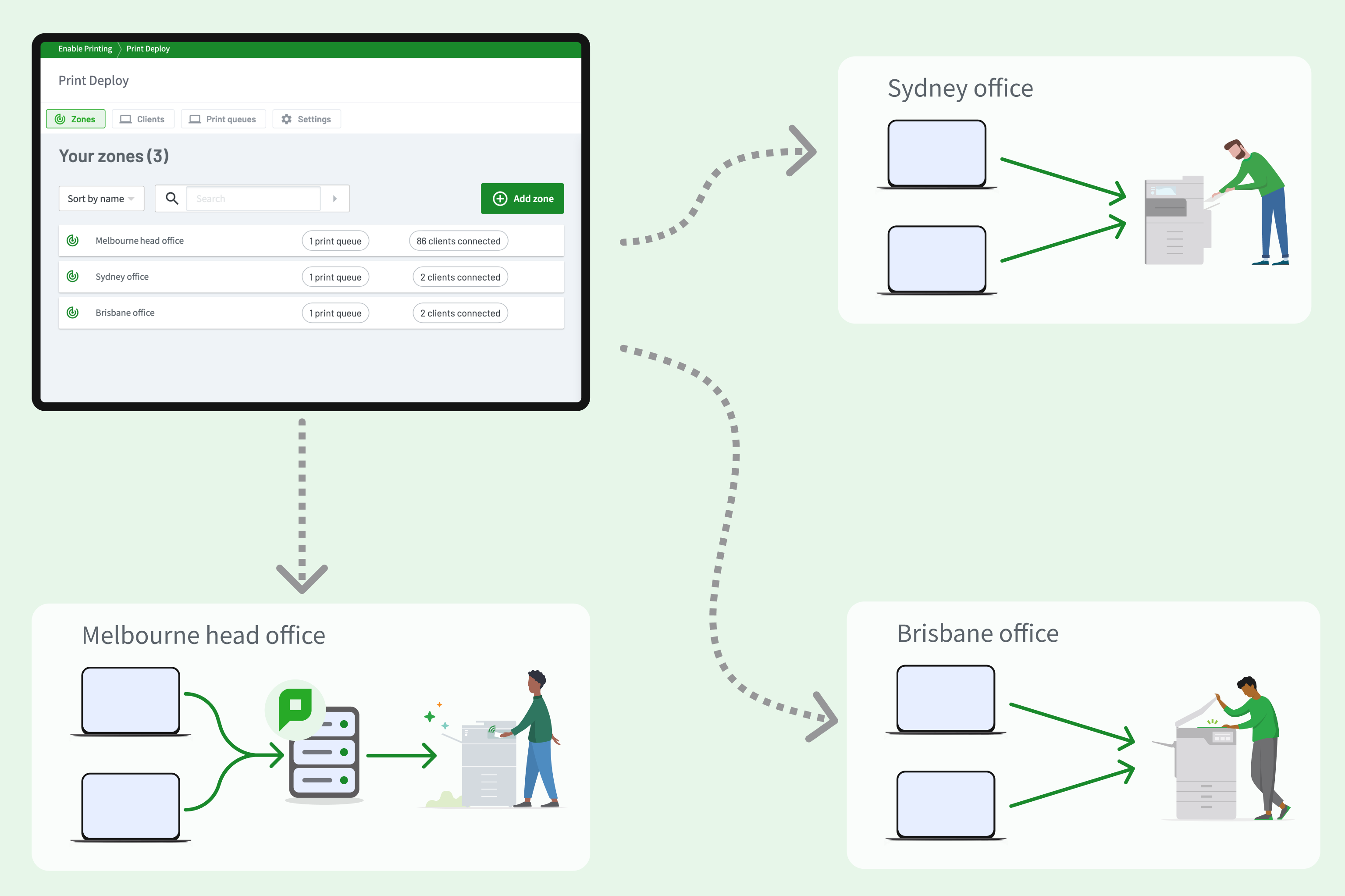Click the Melbourne head office zone icon
The image size is (1345, 896).
tap(73, 241)
